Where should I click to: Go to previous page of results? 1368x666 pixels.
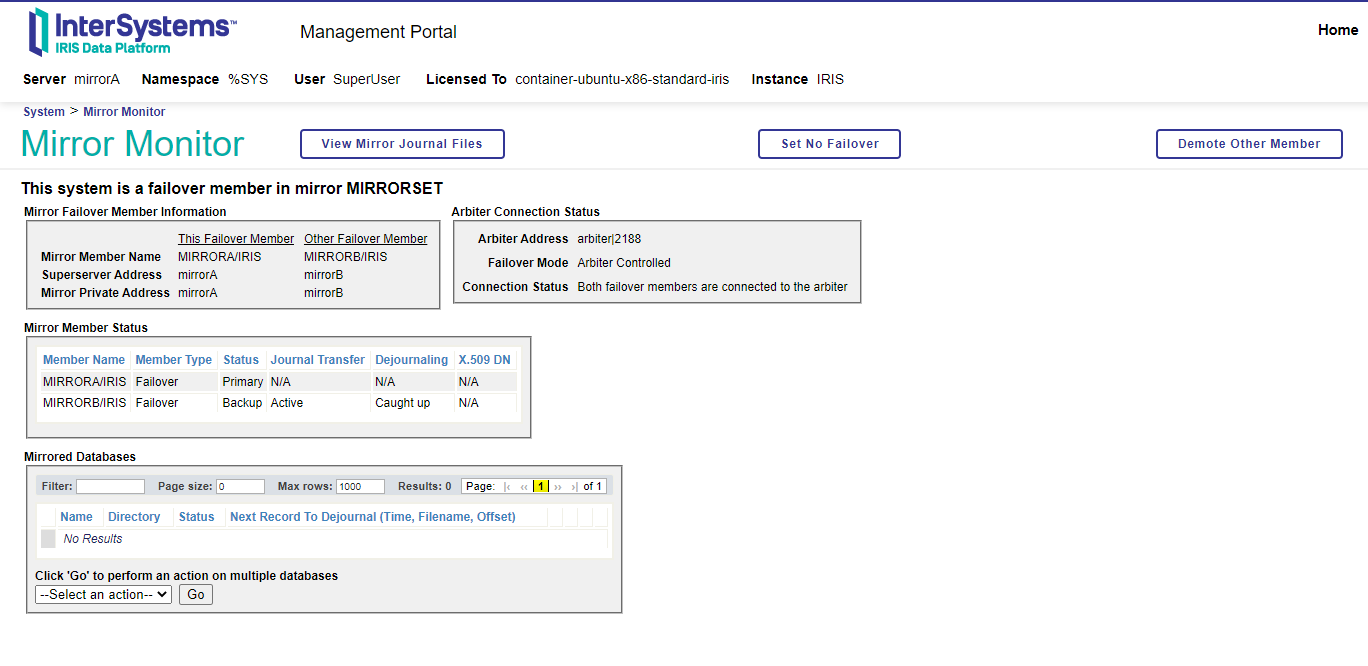coord(524,487)
